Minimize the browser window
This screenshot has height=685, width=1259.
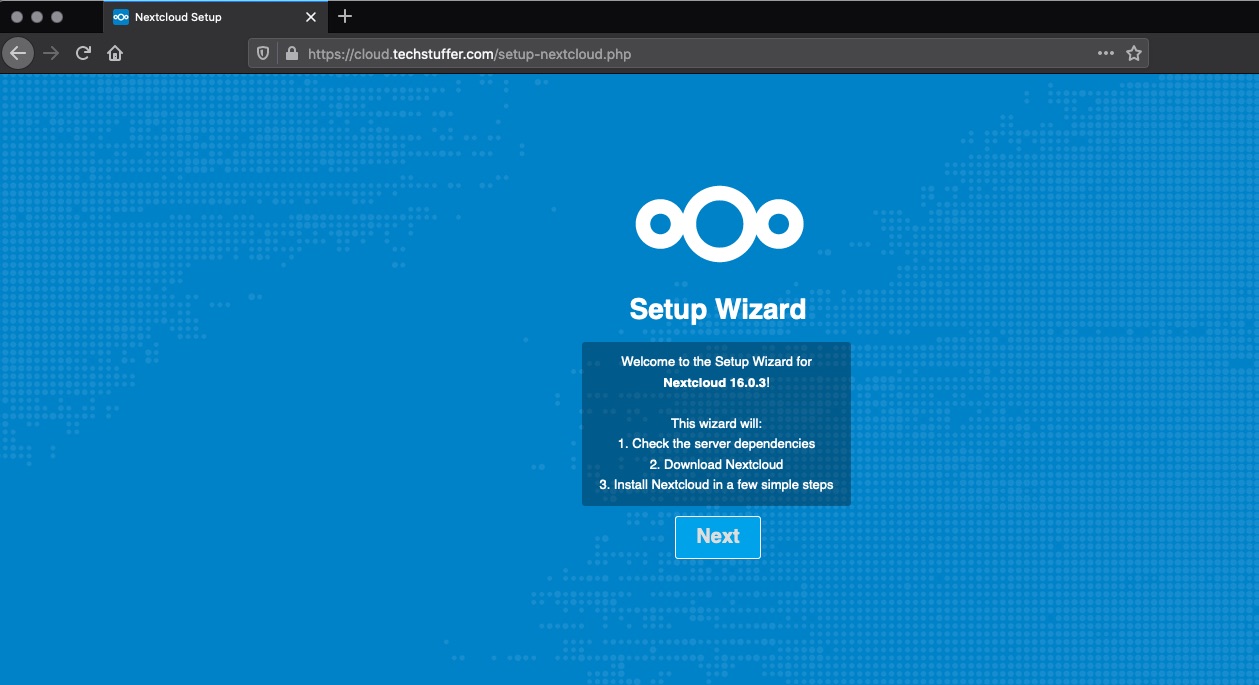click(x=37, y=17)
